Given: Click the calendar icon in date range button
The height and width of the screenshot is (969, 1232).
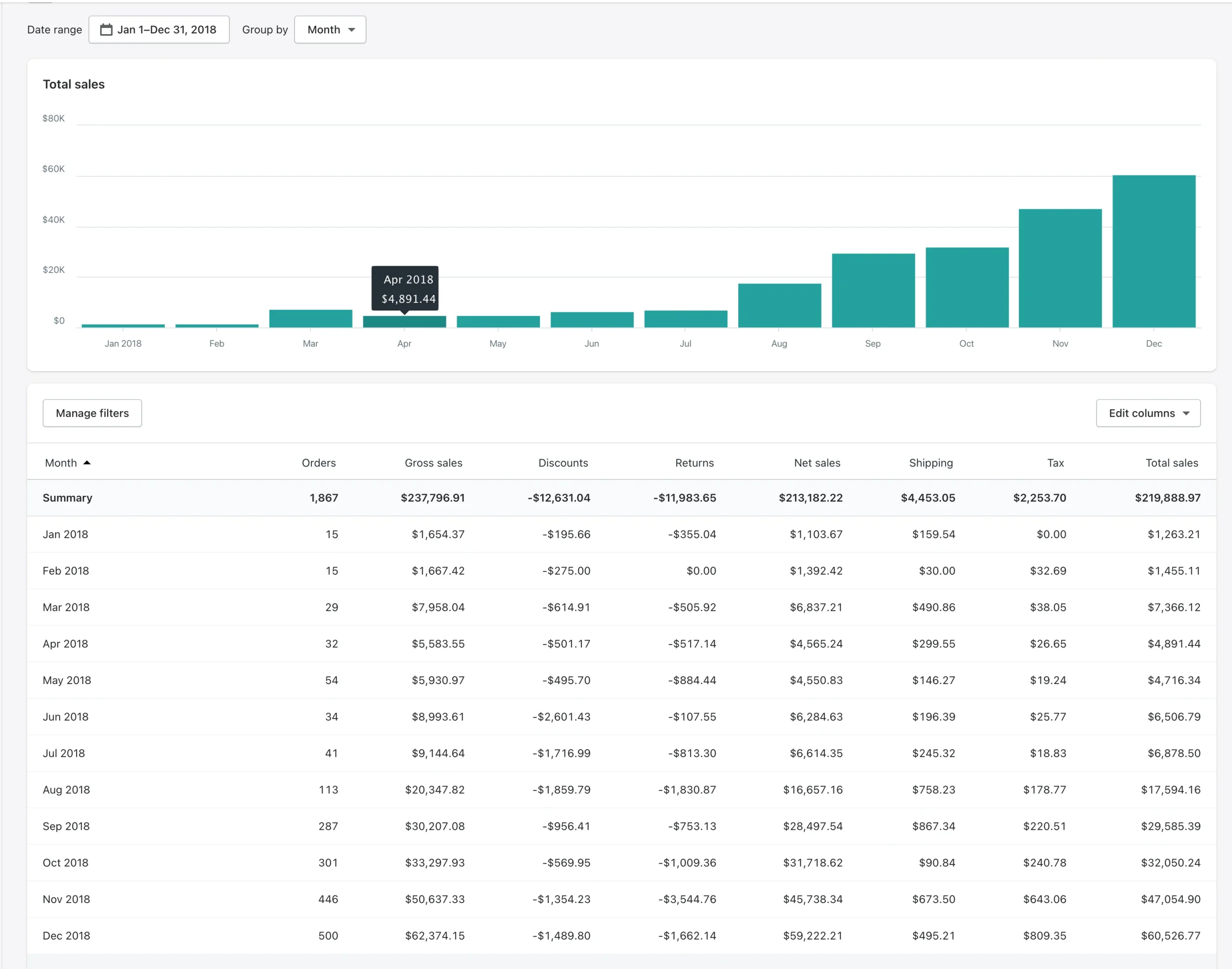Looking at the screenshot, I should tap(106, 29).
